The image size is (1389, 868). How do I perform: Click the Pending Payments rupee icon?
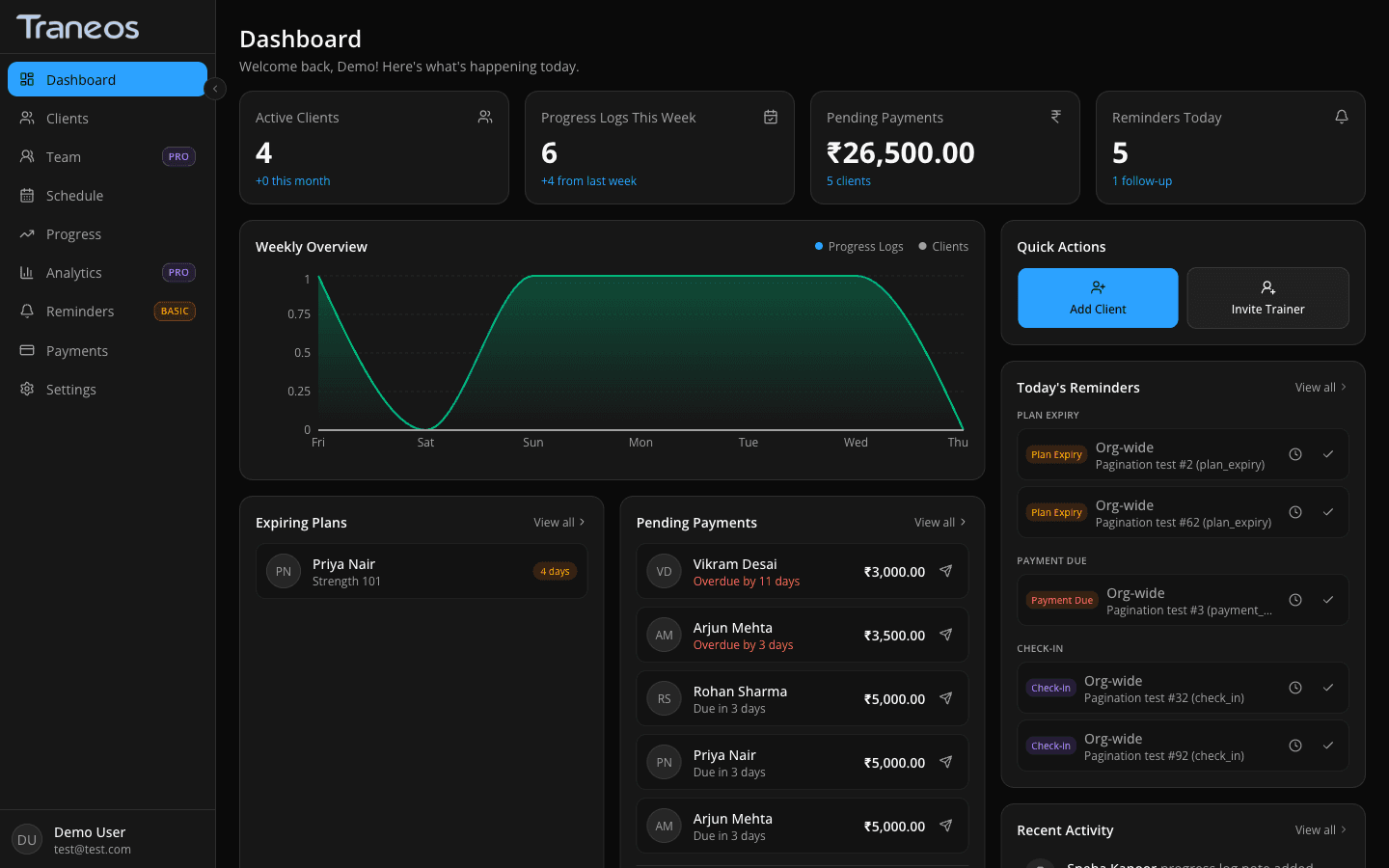(1056, 117)
